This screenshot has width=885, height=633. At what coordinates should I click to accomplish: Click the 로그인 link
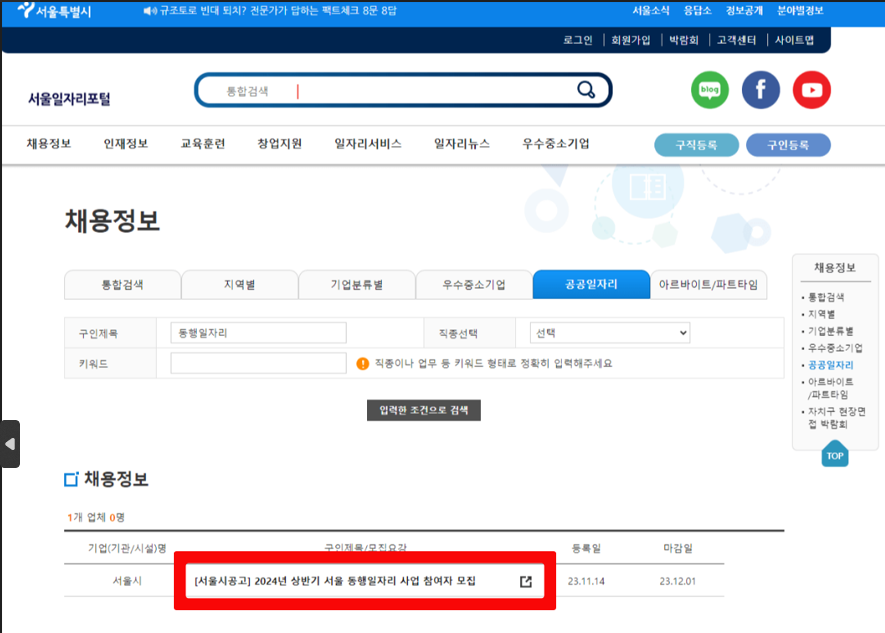578,40
